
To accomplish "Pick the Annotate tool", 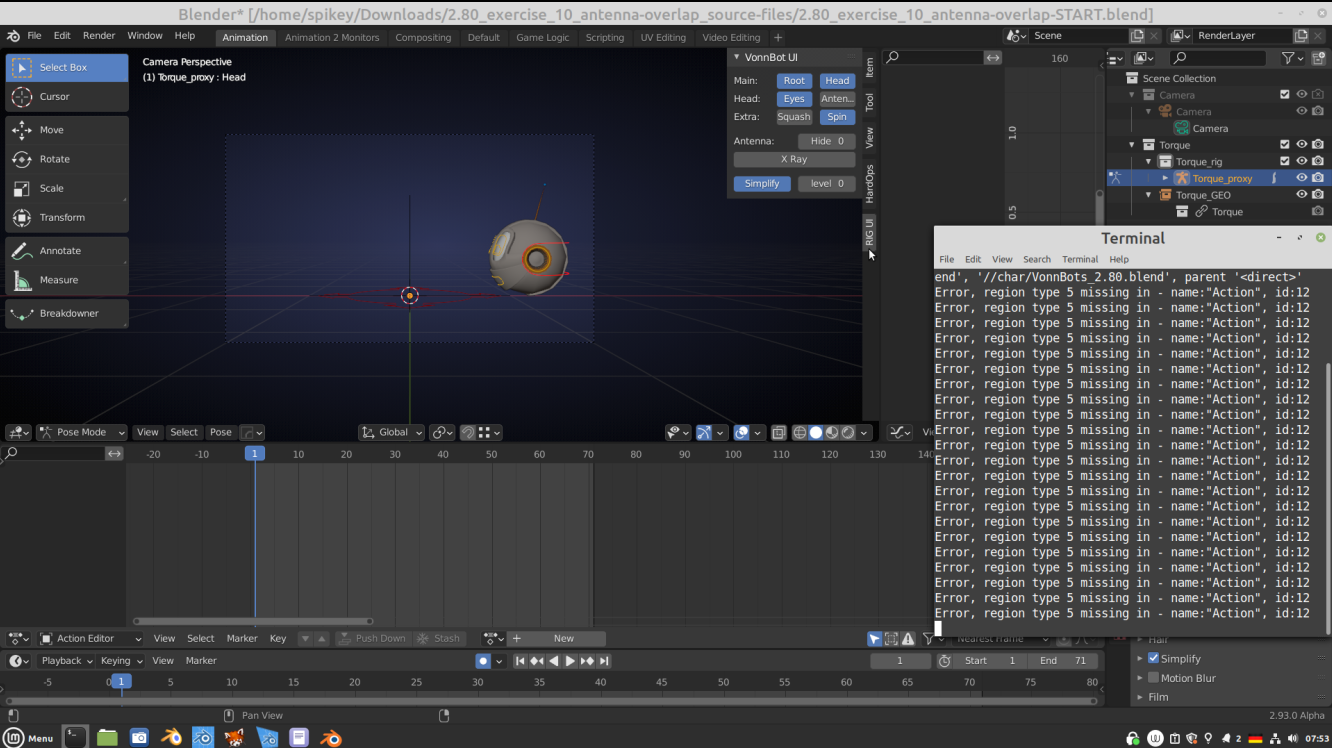I will 66,250.
